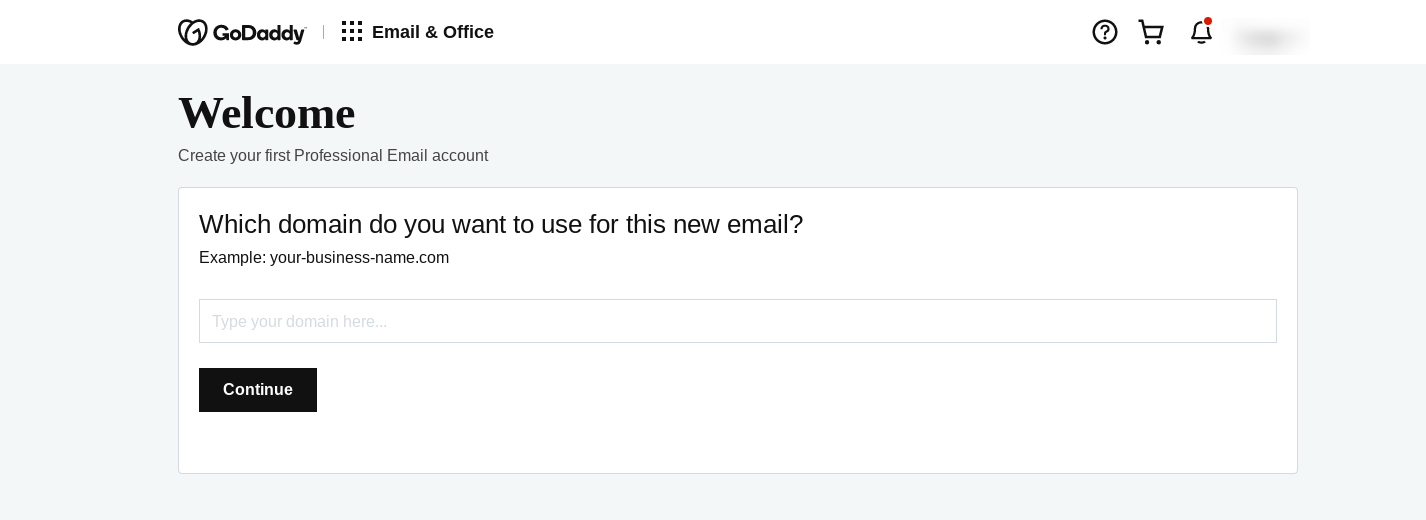Expand the blurred account menu
Screen dimensions: 1426x520
pyautogui.click(x=1267, y=38)
